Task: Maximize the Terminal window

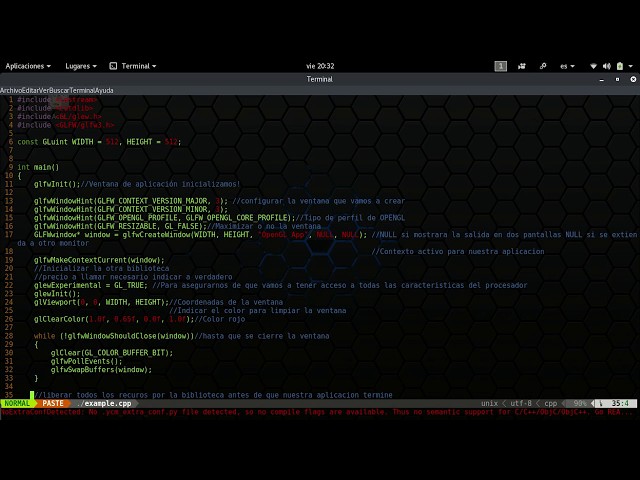Action: coord(617,80)
